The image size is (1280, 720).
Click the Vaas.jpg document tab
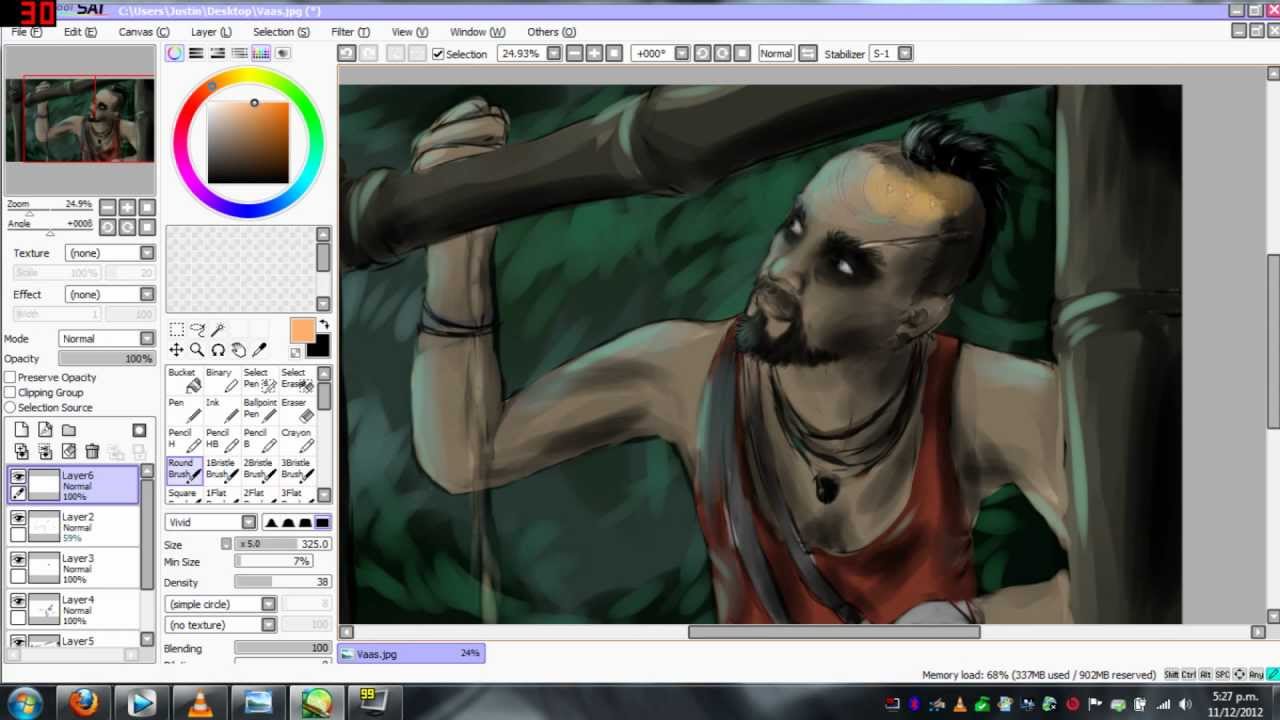click(411, 654)
